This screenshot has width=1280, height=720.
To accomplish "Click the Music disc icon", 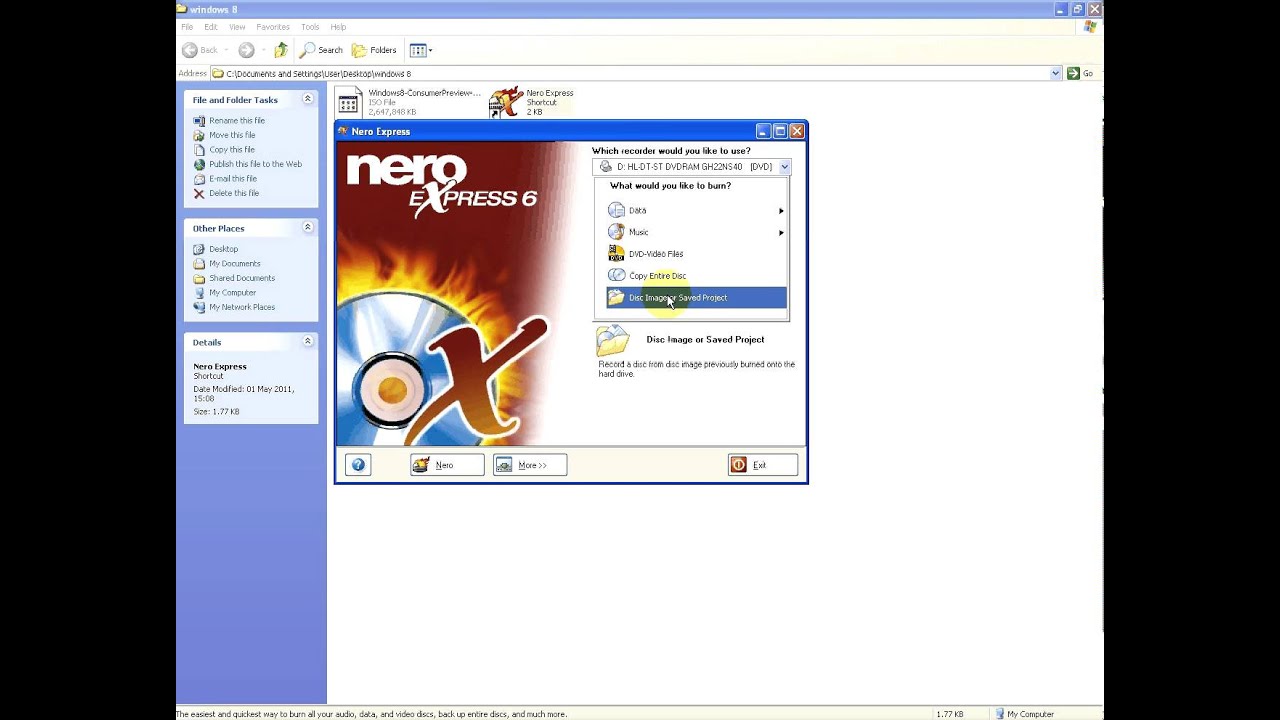I will coord(616,232).
